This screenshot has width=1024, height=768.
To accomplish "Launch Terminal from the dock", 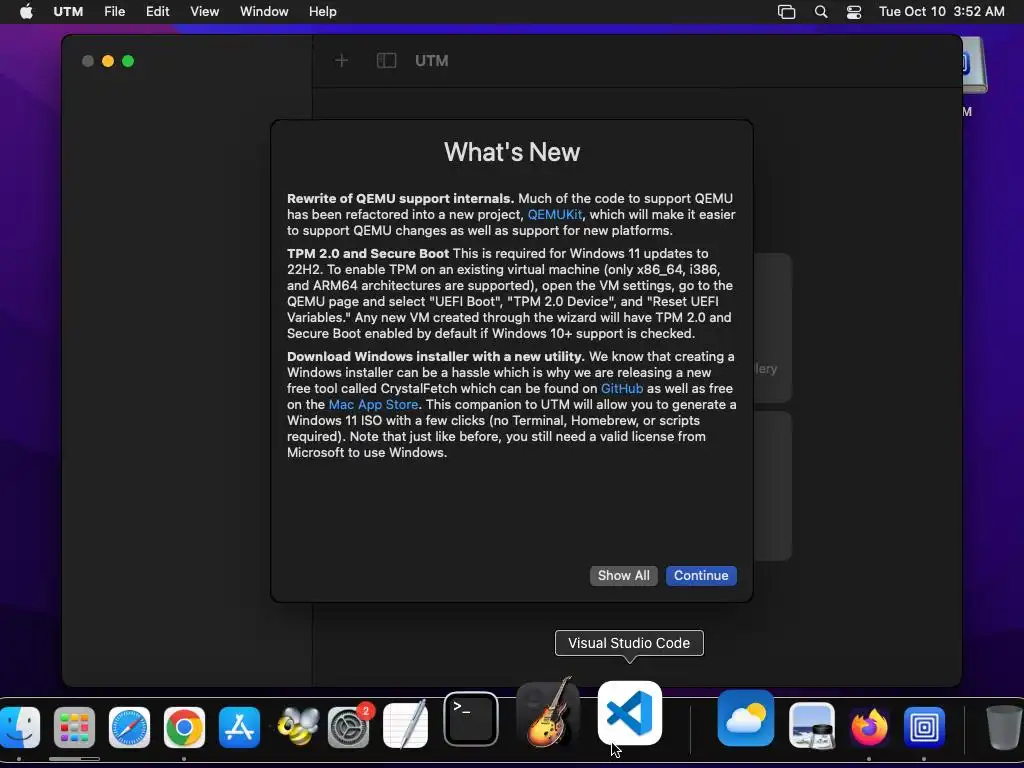I will coord(471,719).
